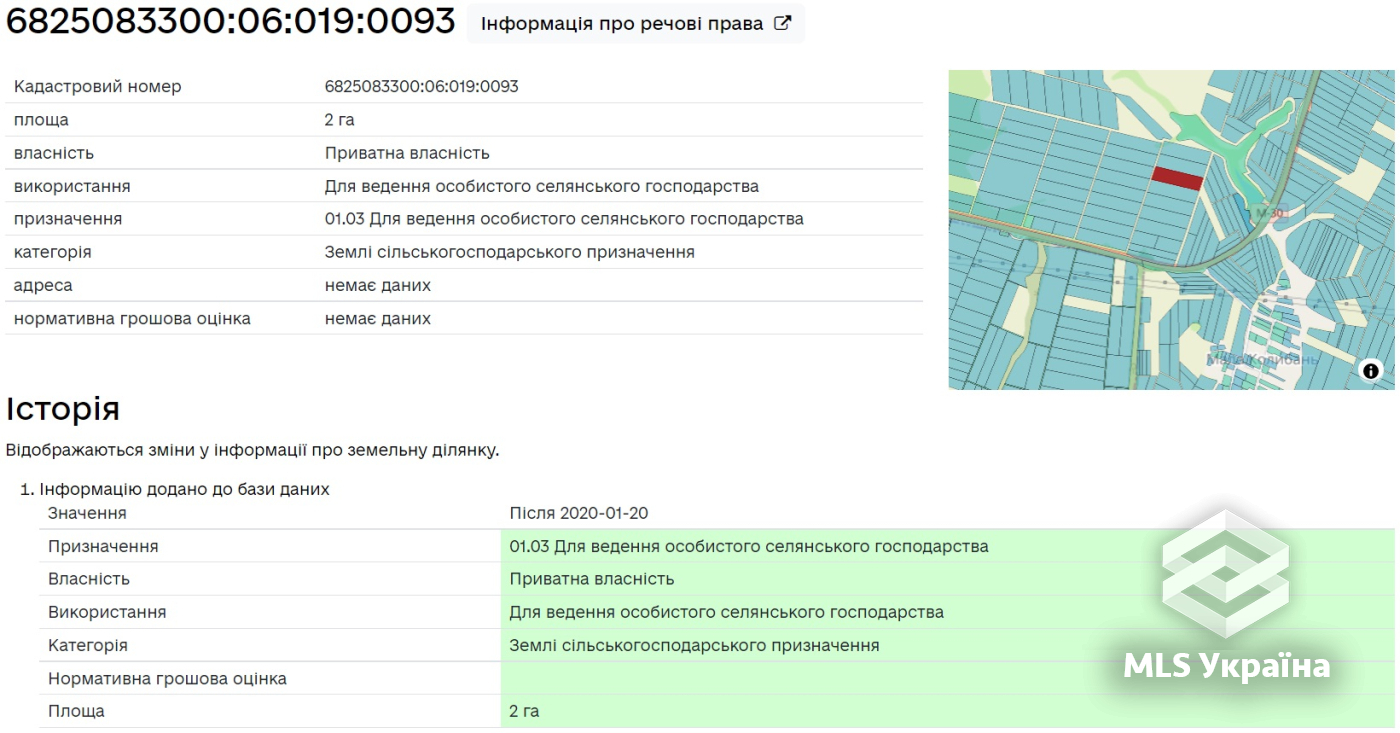
Task: Select 2 га in the upper площа row
Action: pos(339,120)
